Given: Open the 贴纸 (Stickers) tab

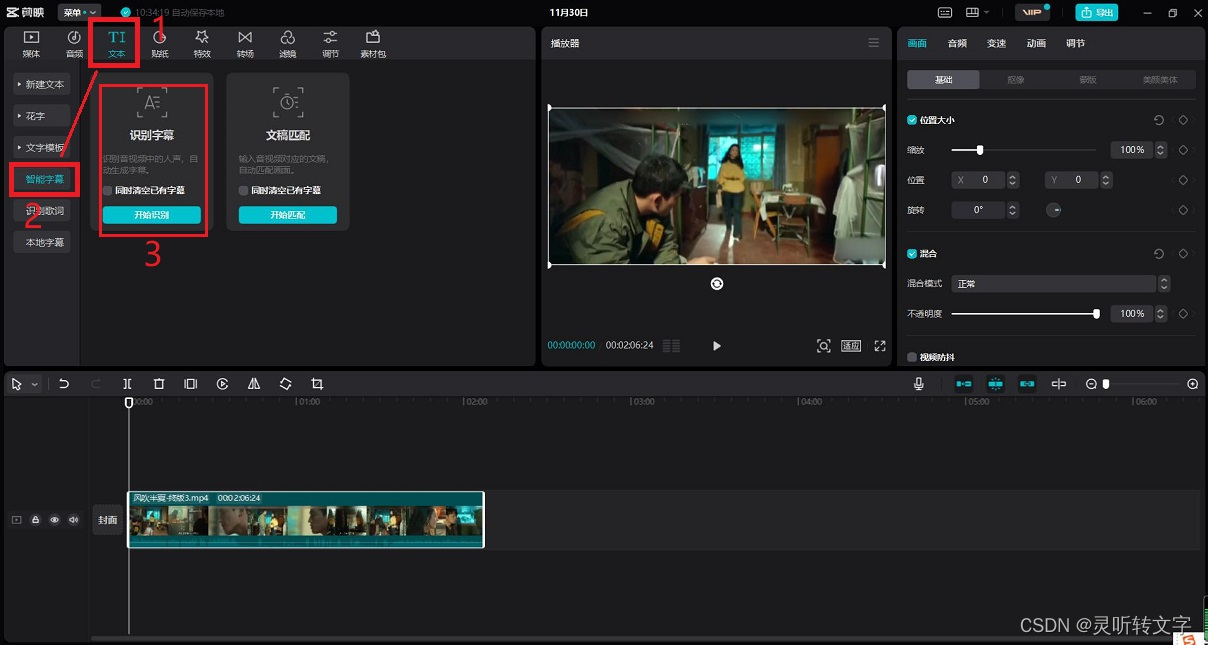Looking at the screenshot, I should 159,44.
